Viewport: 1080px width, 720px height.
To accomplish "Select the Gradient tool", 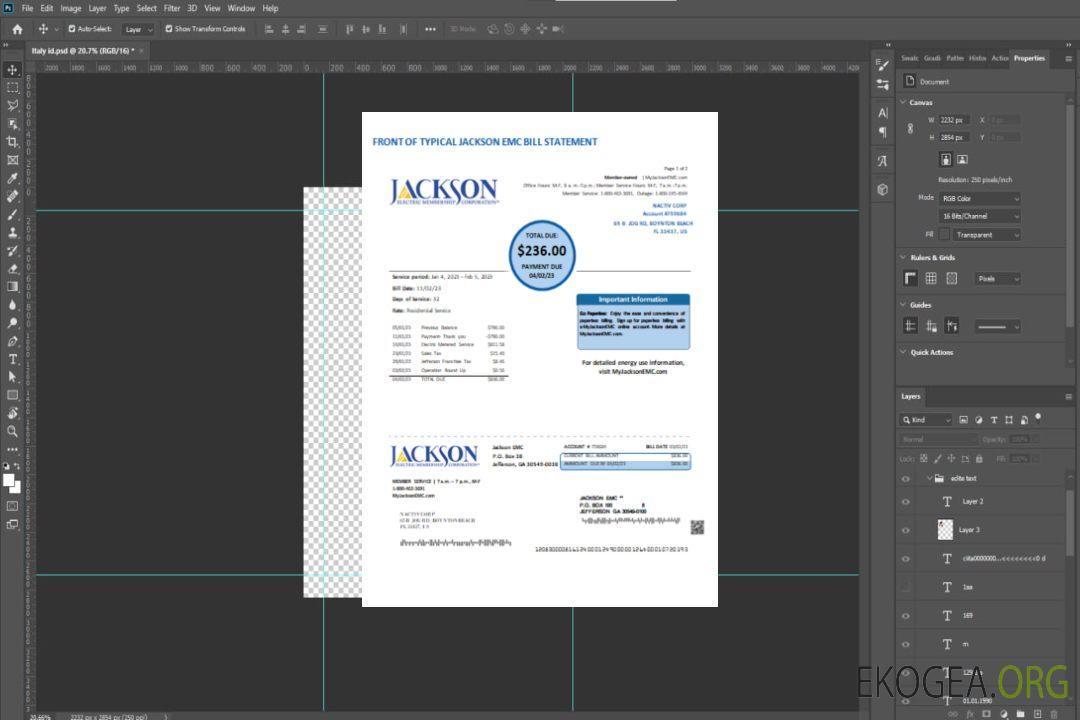I will point(12,287).
